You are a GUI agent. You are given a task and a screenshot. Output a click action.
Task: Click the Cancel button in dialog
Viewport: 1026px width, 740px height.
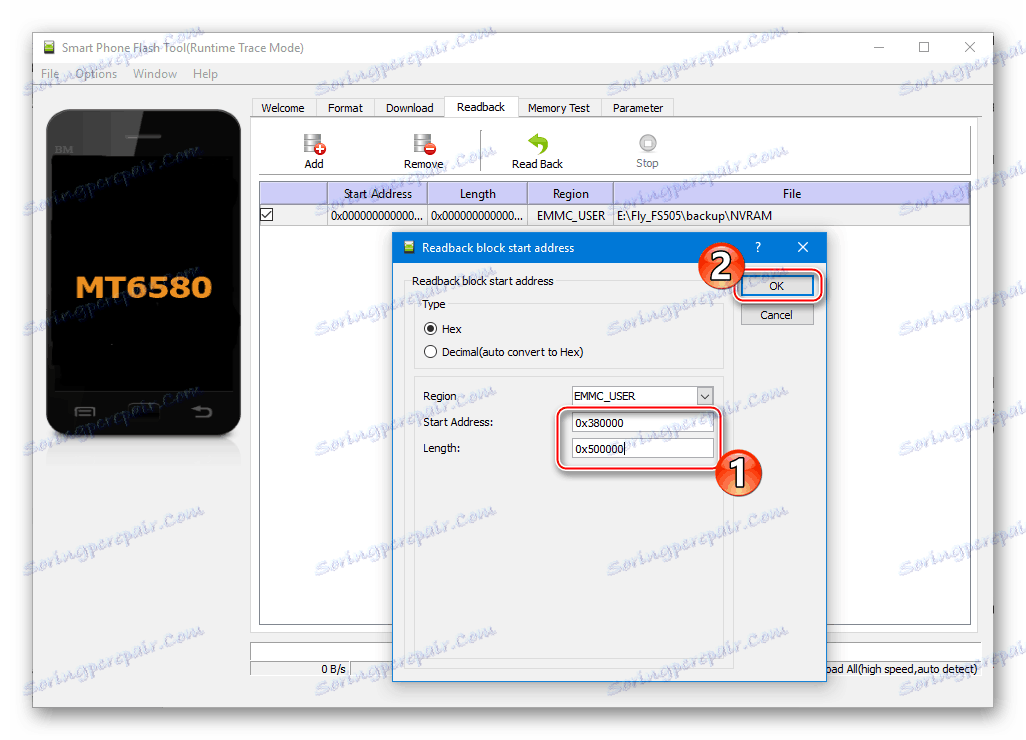coord(777,315)
